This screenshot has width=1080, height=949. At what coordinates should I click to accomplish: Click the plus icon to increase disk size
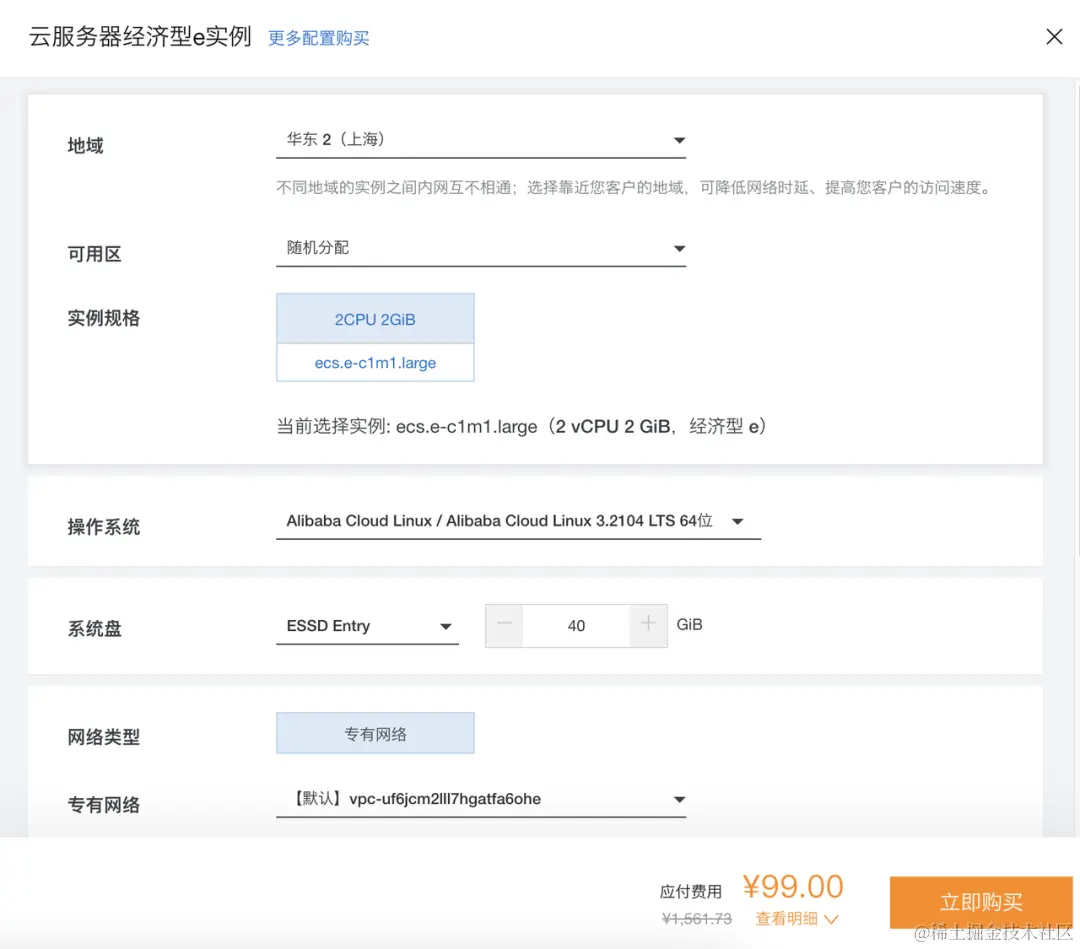648,625
